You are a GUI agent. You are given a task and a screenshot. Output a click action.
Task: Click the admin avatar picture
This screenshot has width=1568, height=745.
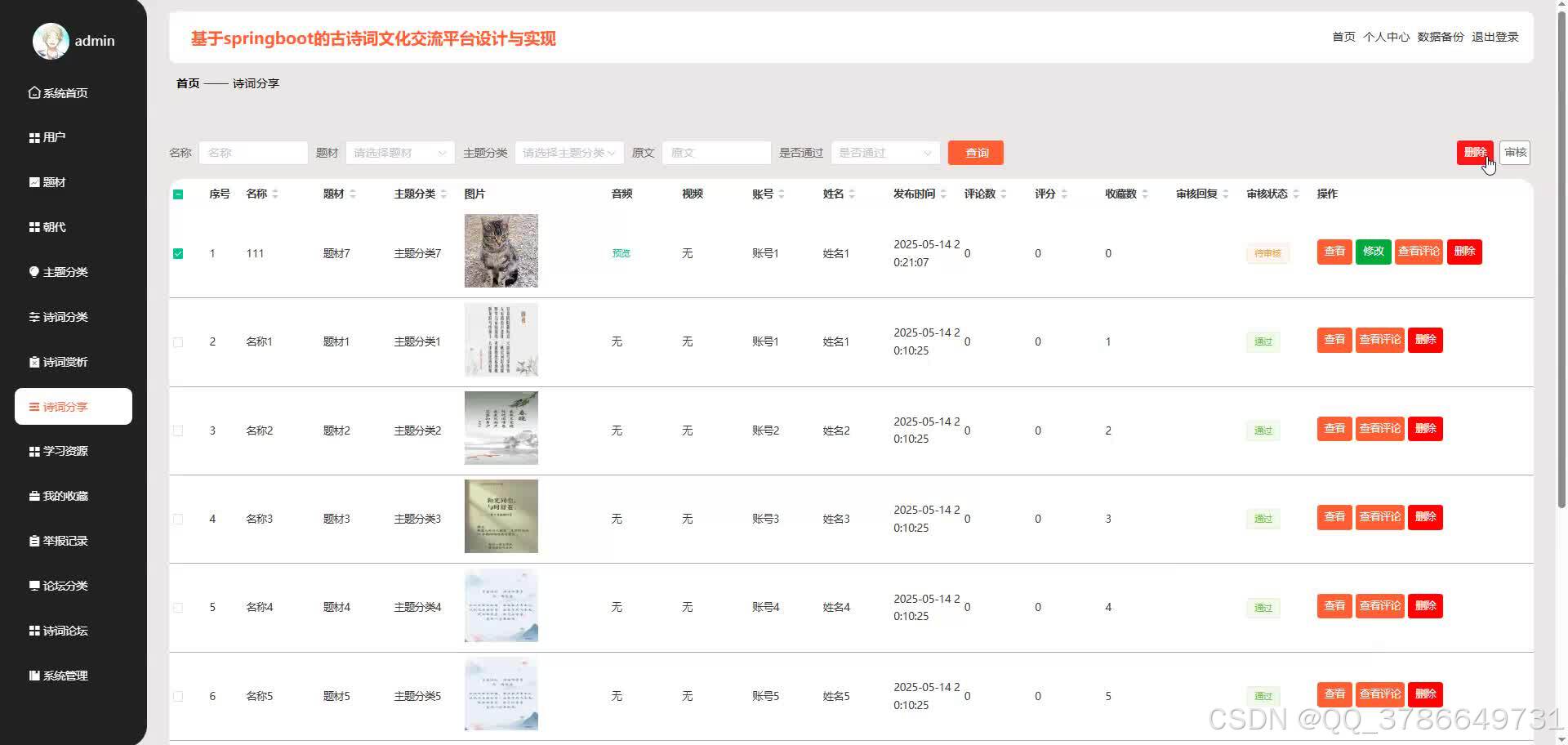(50, 41)
